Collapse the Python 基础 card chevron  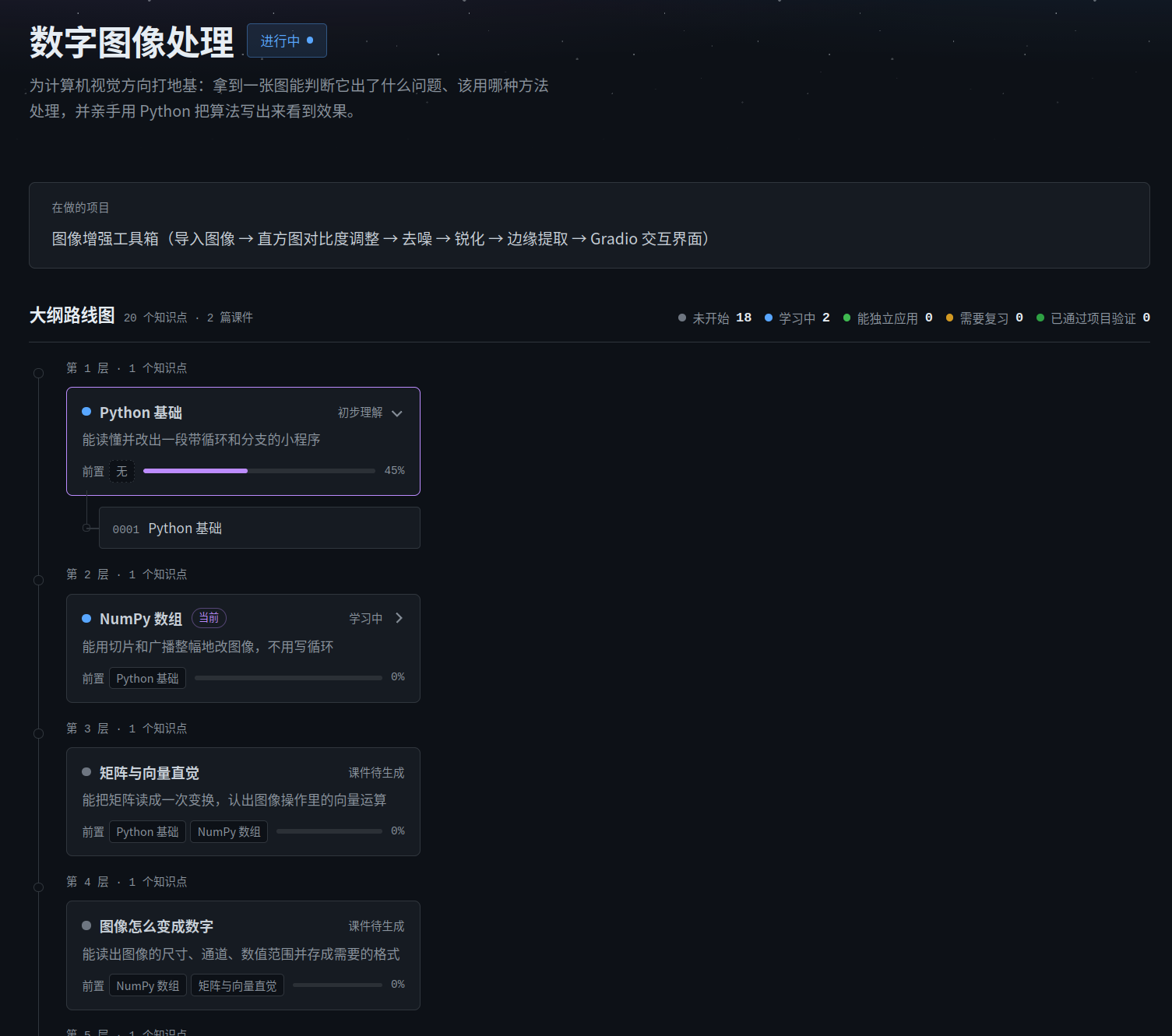click(397, 413)
